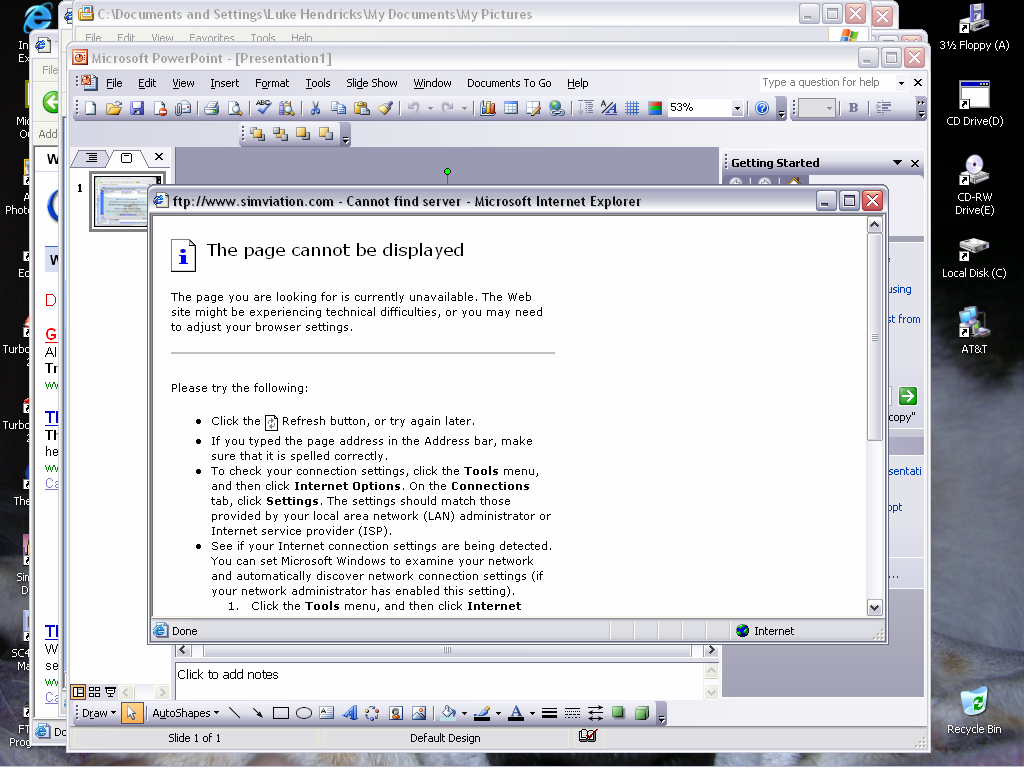Run the ABC Spelling check icon
Screen dimensions: 1024x768
click(263, 108)
